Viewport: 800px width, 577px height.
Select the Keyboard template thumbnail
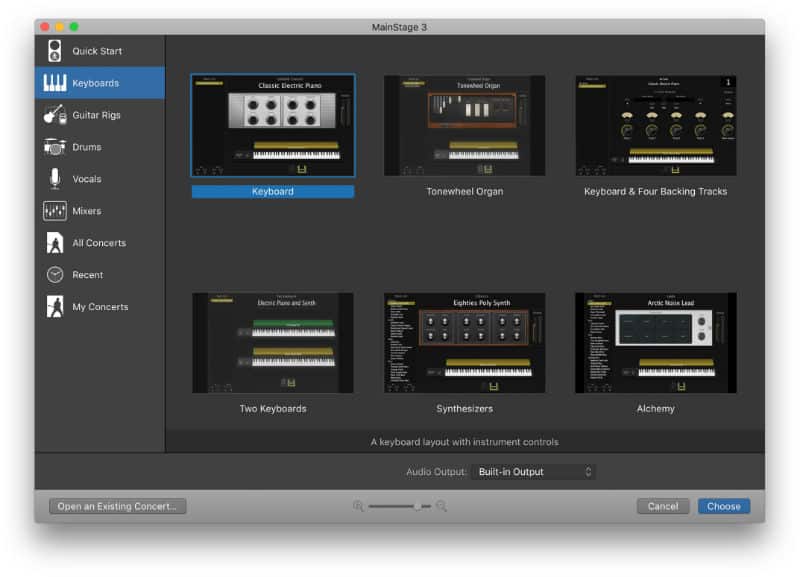point(273,126)
